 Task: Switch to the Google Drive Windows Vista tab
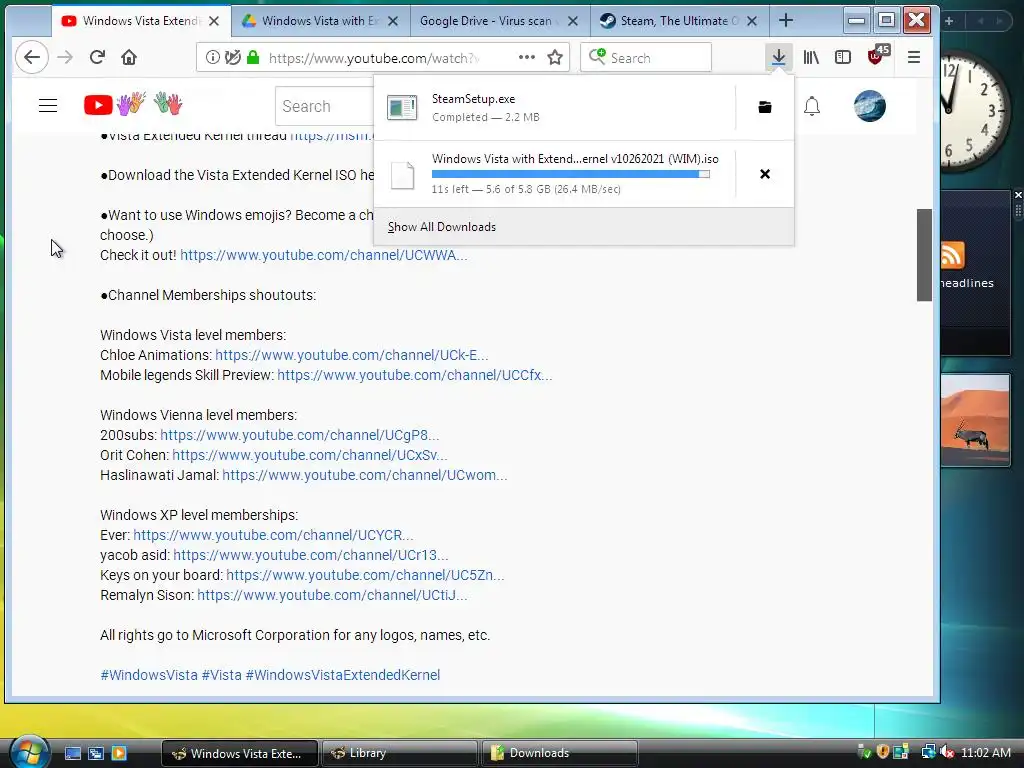(320, 21)
